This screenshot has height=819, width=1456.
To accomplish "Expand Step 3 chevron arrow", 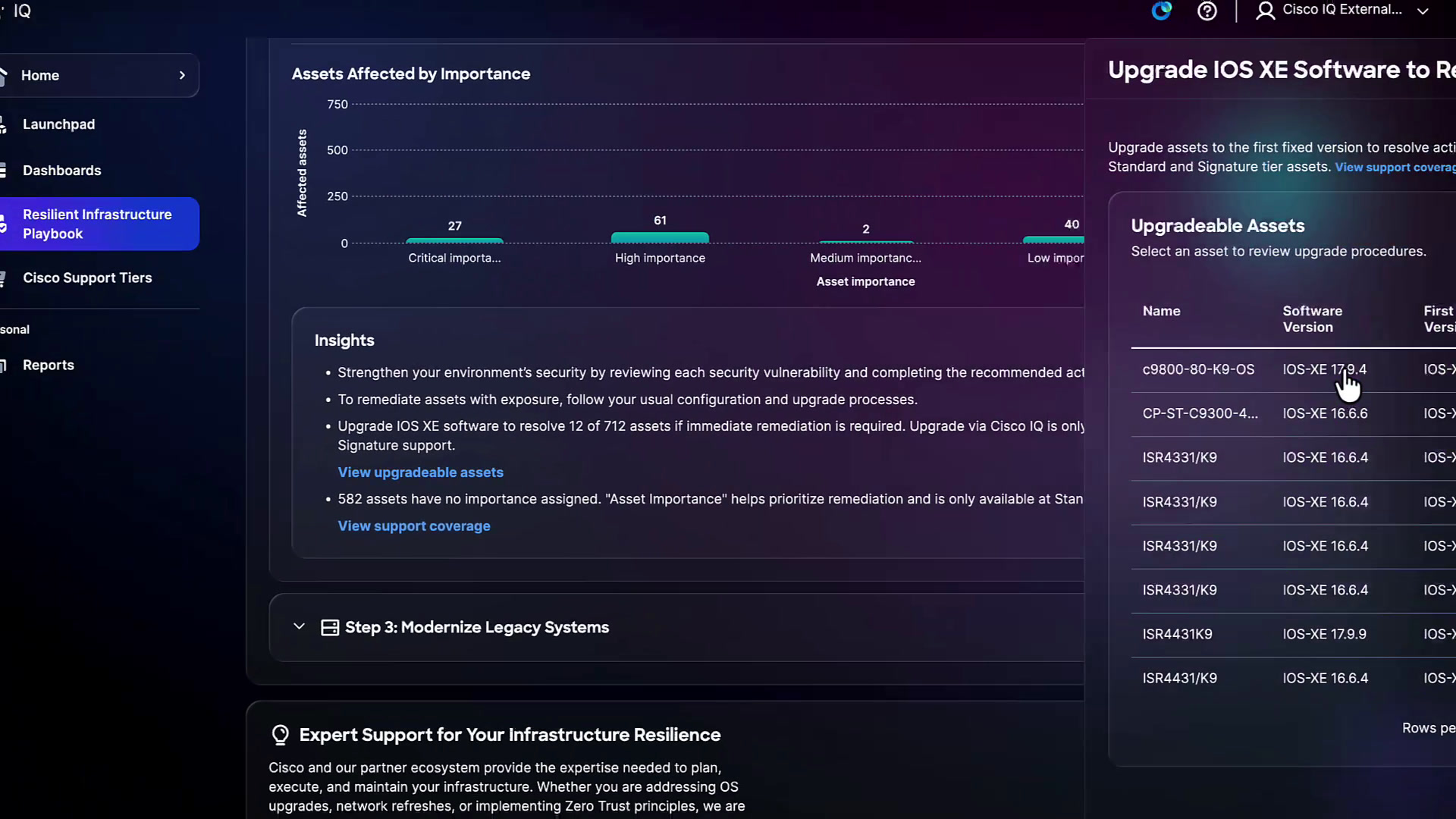I will coord(299,627).
